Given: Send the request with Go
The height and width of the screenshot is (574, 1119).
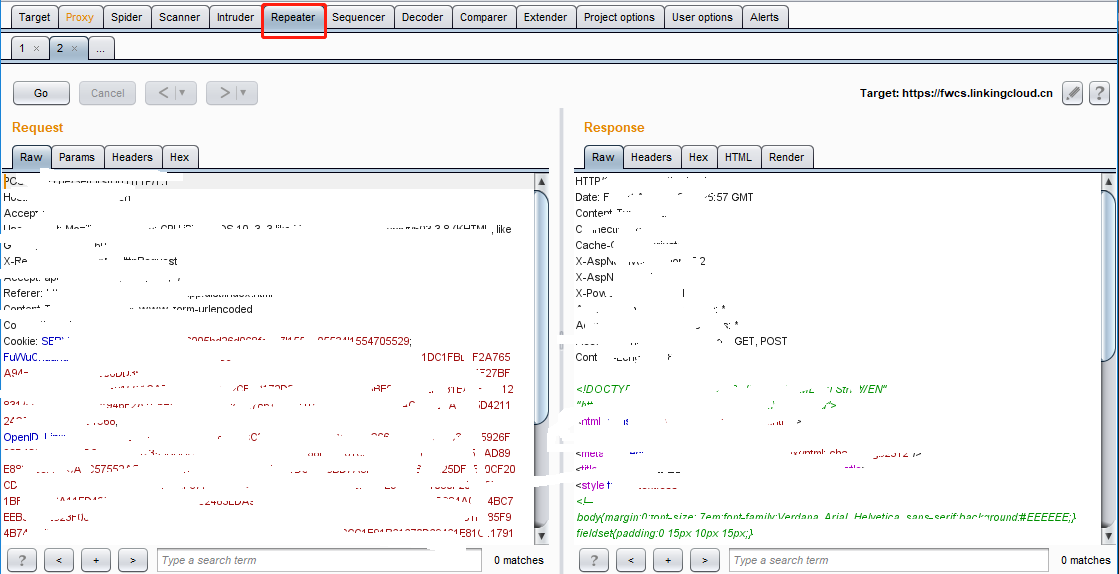Looking at the screenshot, I should coord(41,93).
